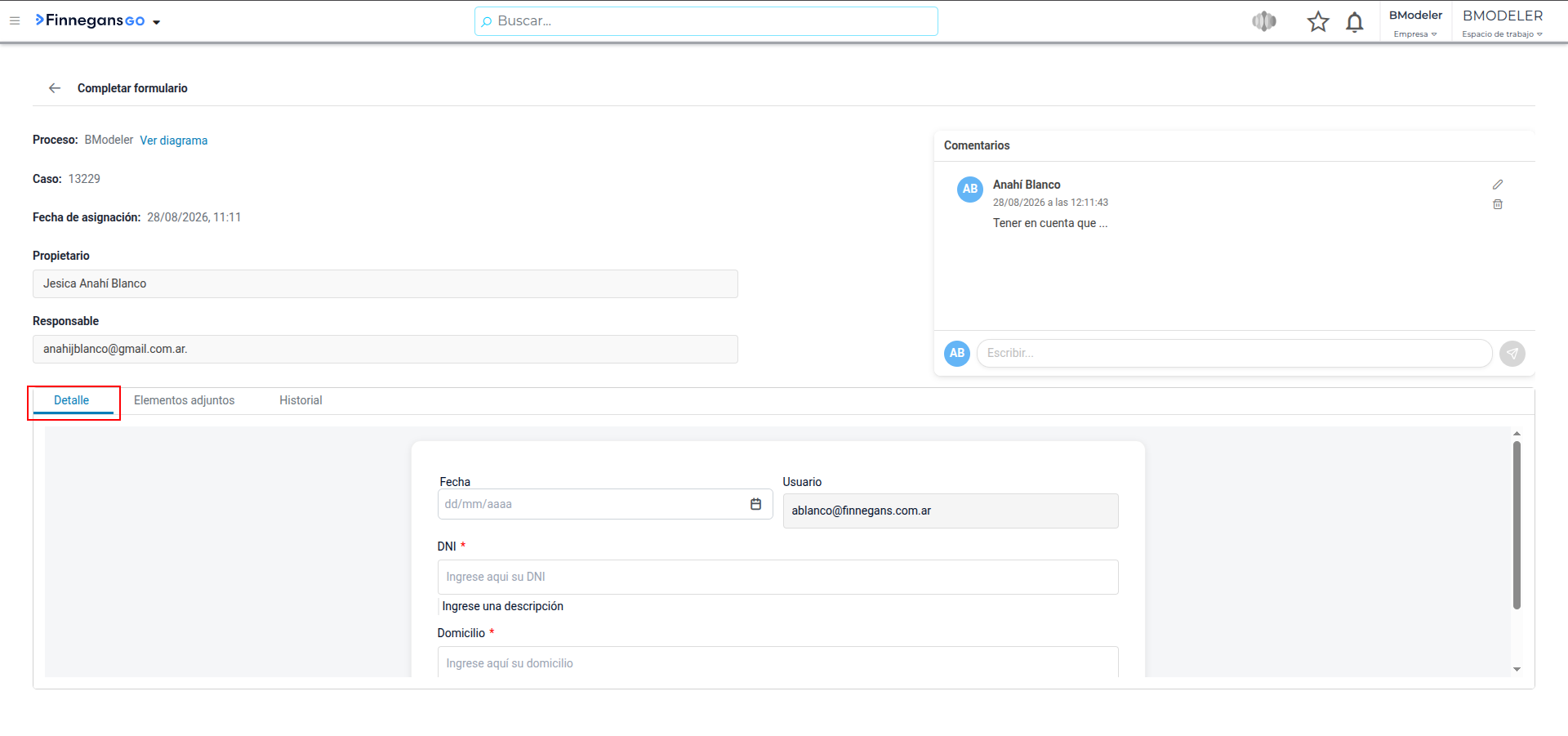Switch to the Historial tab
The height and width of the screenshot is (736, 1568).
pyautogui.click(x=301, y=400)
